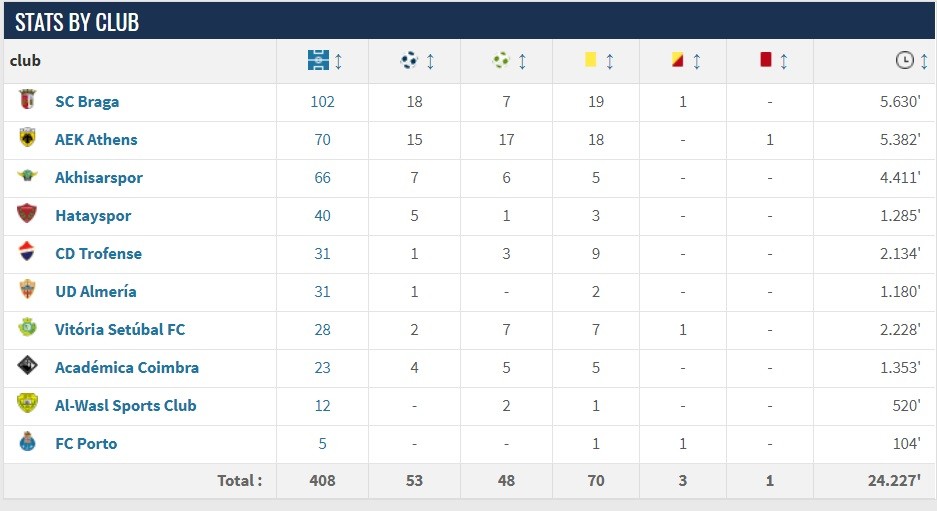Click AEK Athens appearances count 70
937x511 pixels.
click(x=322, y=140)
